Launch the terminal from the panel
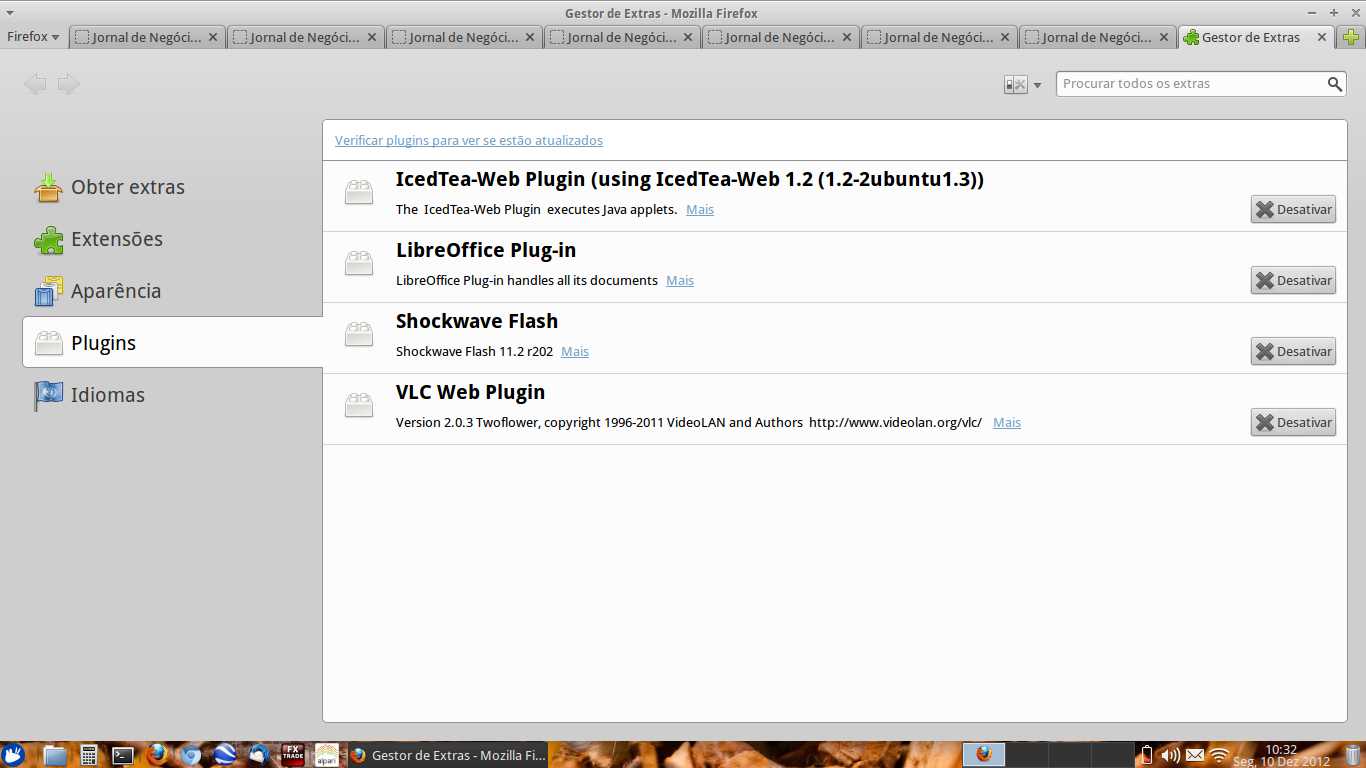Viewport: 1366px width, 768px height. (x=122, y=755)
